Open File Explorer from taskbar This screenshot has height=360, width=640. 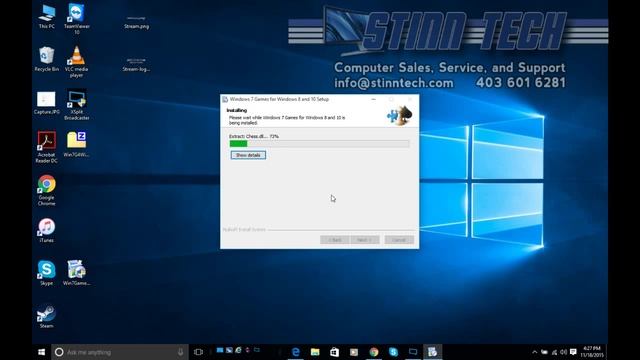click(x=315, y=352)
